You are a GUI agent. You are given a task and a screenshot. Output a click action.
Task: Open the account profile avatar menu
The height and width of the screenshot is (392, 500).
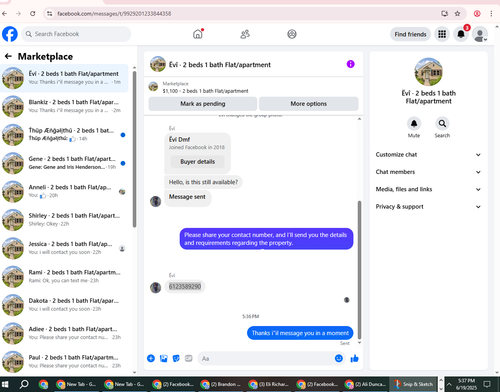coord(480,34)
